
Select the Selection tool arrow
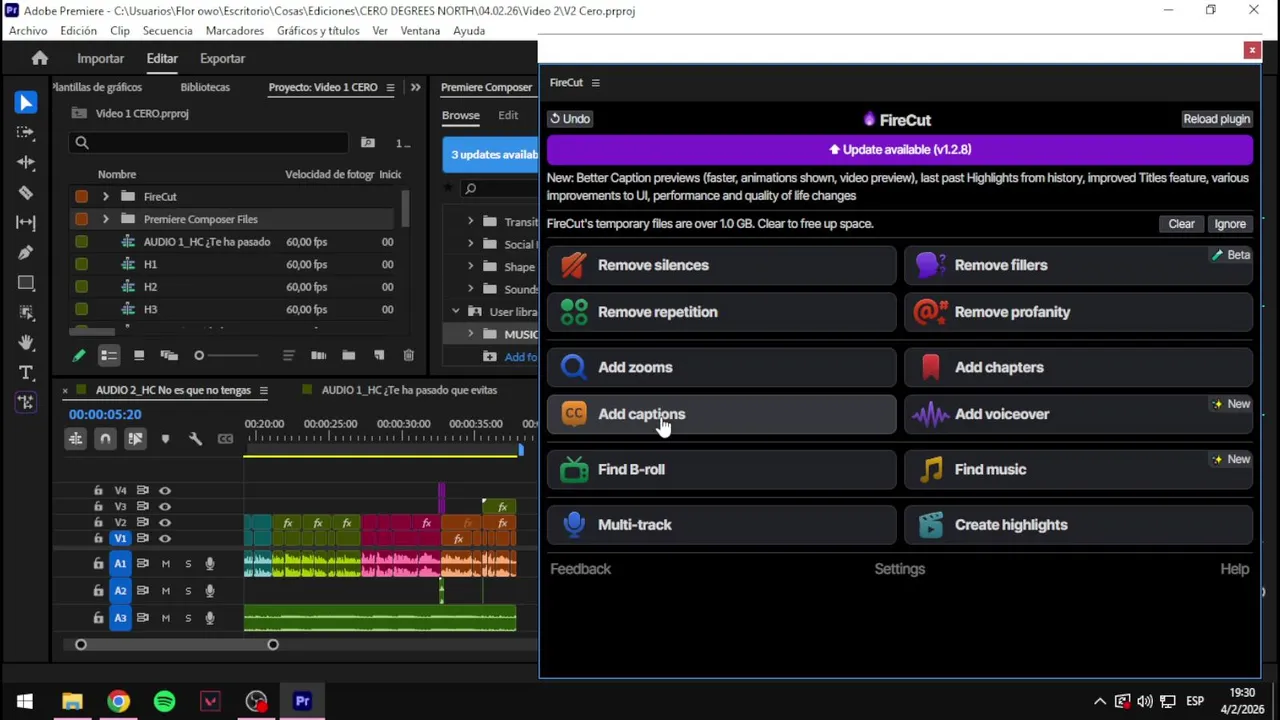(x=26, y=103)
